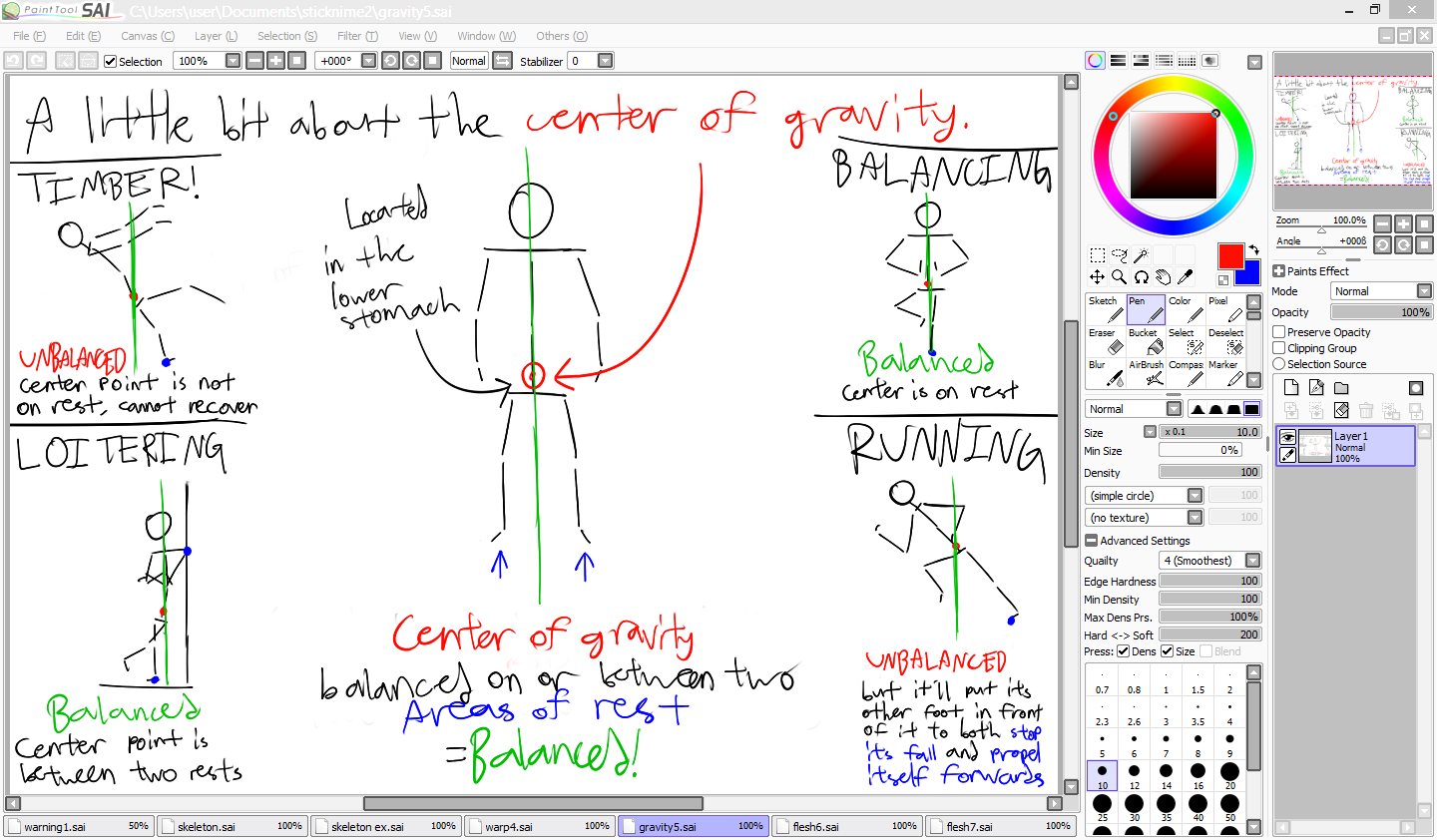Open the Filter menu
1437x840 pixels.
[356, 36]
